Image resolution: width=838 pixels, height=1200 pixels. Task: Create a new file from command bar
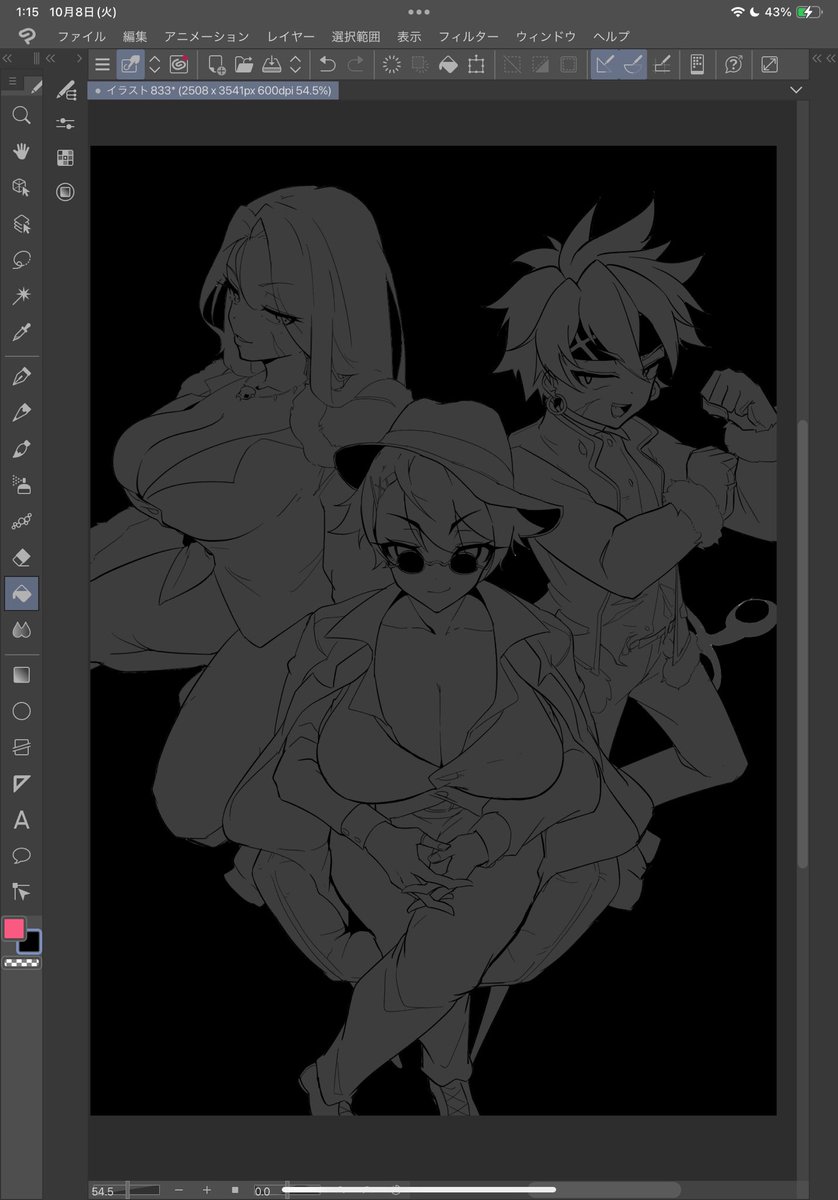pos(216,65)
